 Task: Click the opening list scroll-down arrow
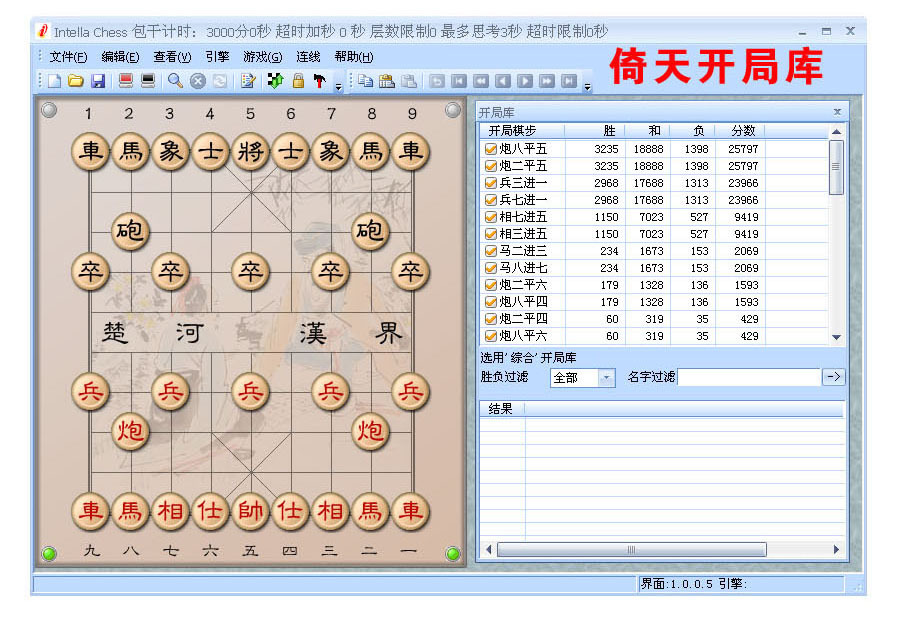pyautogui.click(x=836, y=337)
